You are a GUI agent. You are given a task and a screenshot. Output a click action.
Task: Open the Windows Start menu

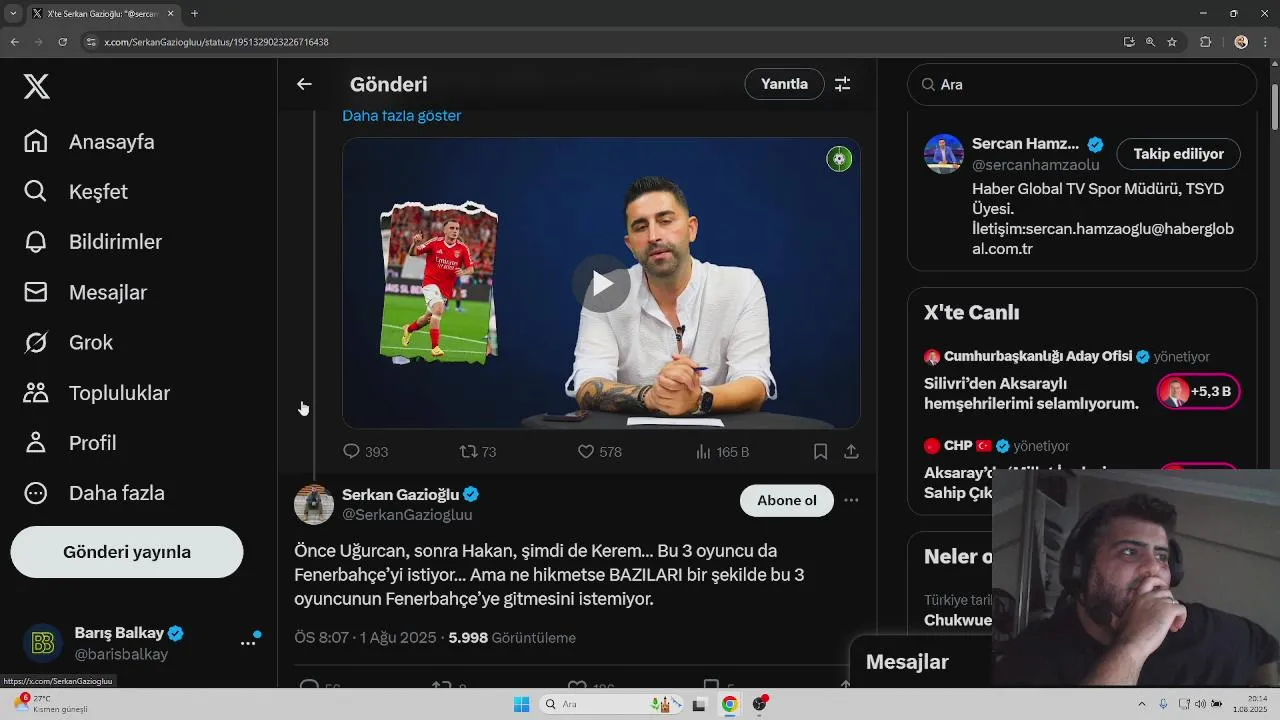pos(521,704)
